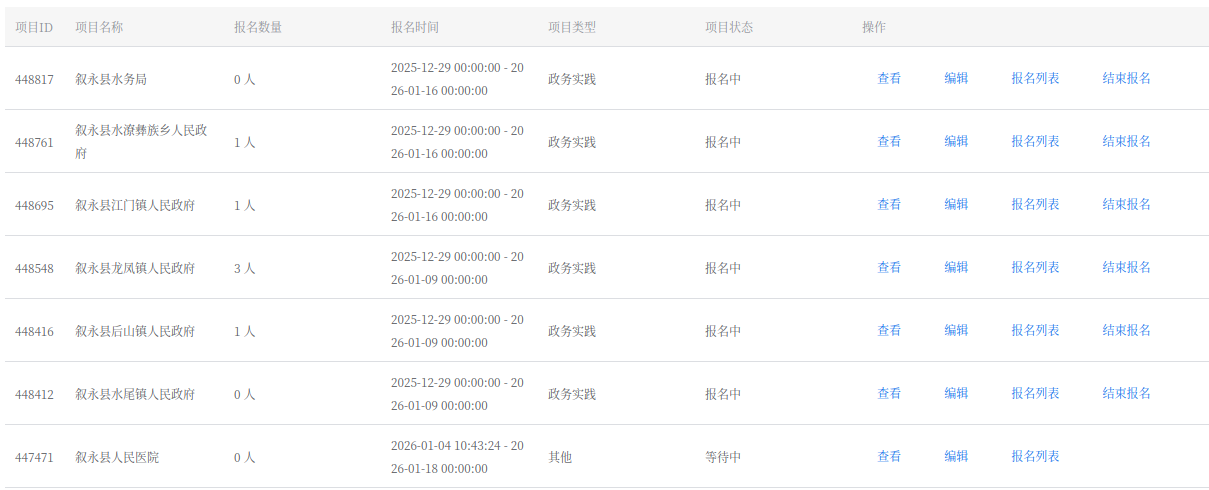This screenshot has height=490, width=1209.
Task: Click 查看 for 叙永县水潦彝族乡人民政府
Action: (x=889, y=141)
